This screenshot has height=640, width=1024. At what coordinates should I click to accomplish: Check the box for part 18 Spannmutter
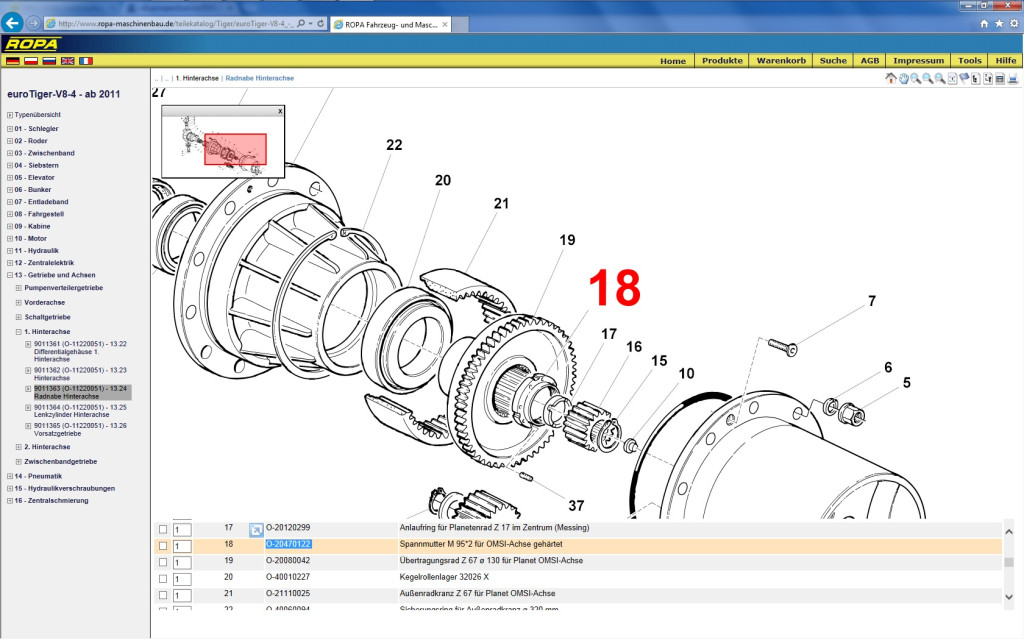(x=163, y=546)
